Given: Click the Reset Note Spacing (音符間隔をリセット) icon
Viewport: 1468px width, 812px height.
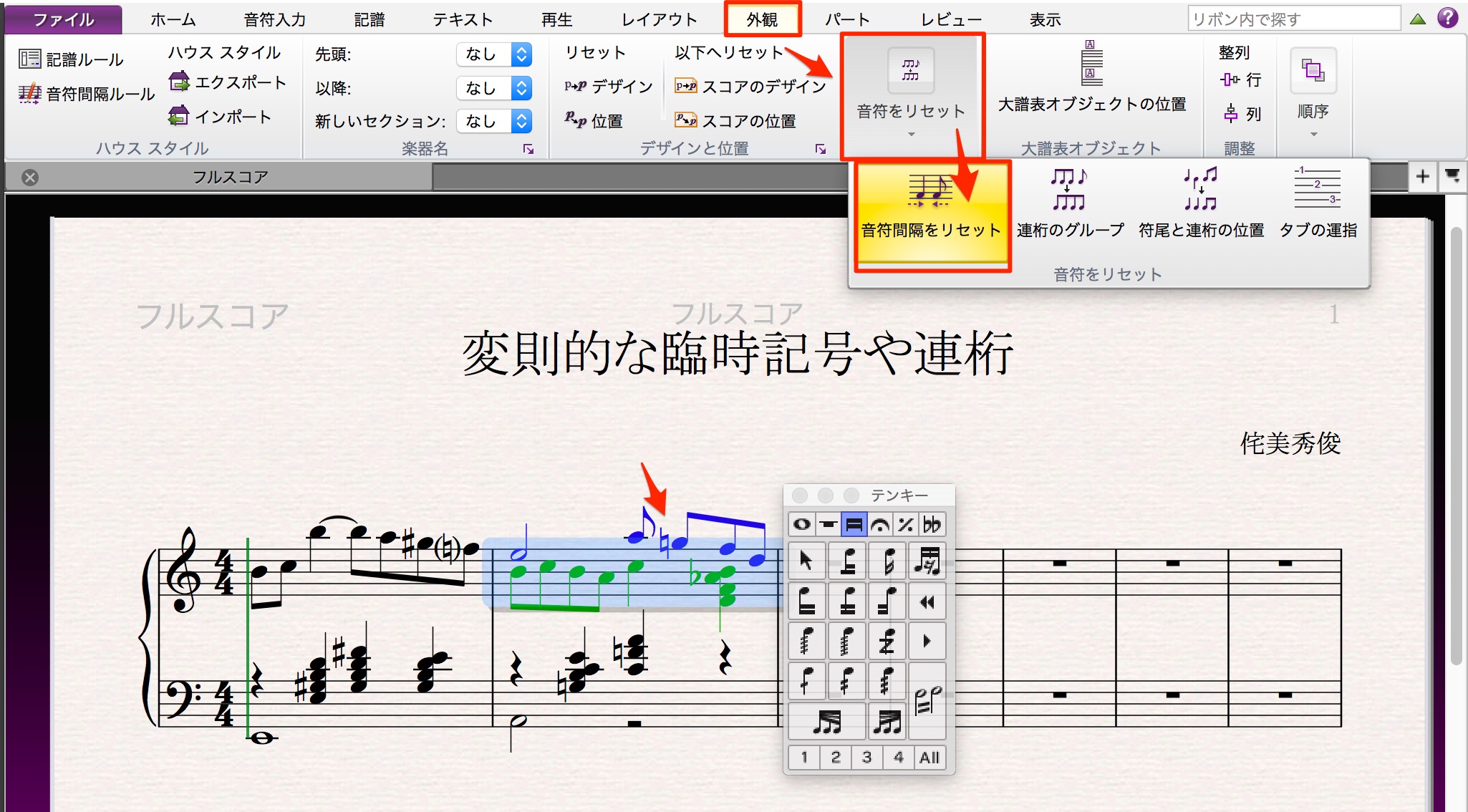Looking at the screenshot, I should tap(931, 212).
